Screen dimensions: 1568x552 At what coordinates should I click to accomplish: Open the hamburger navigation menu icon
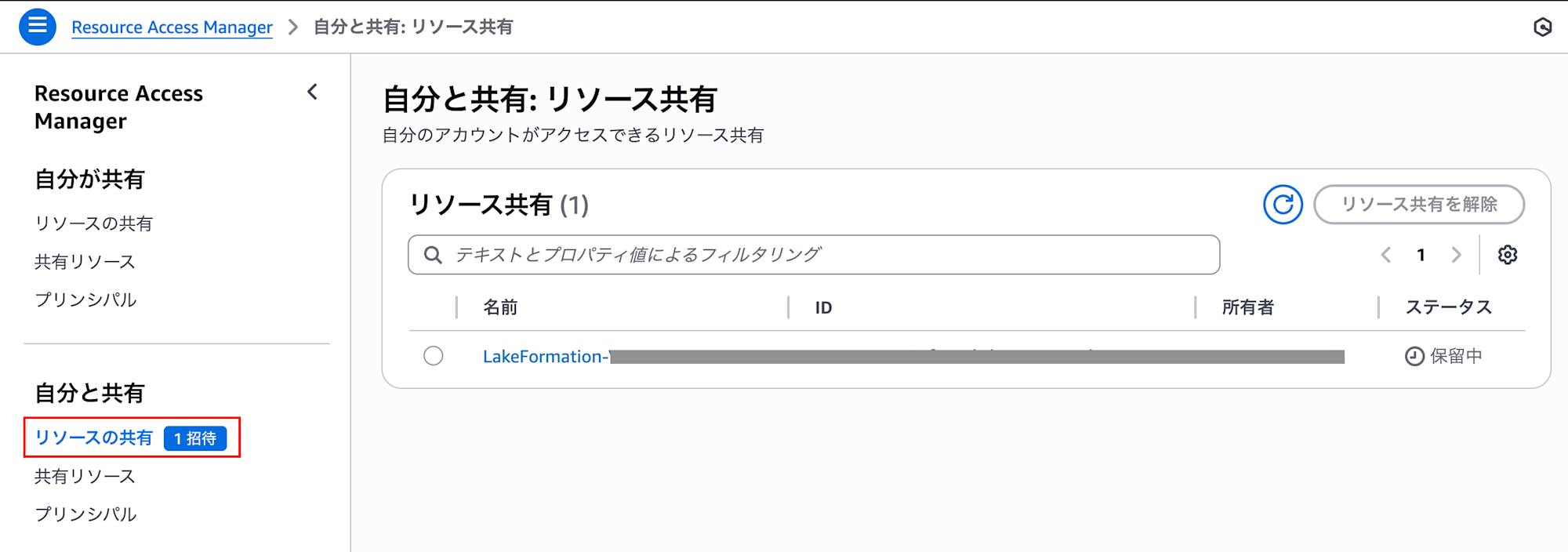[38, 27]
